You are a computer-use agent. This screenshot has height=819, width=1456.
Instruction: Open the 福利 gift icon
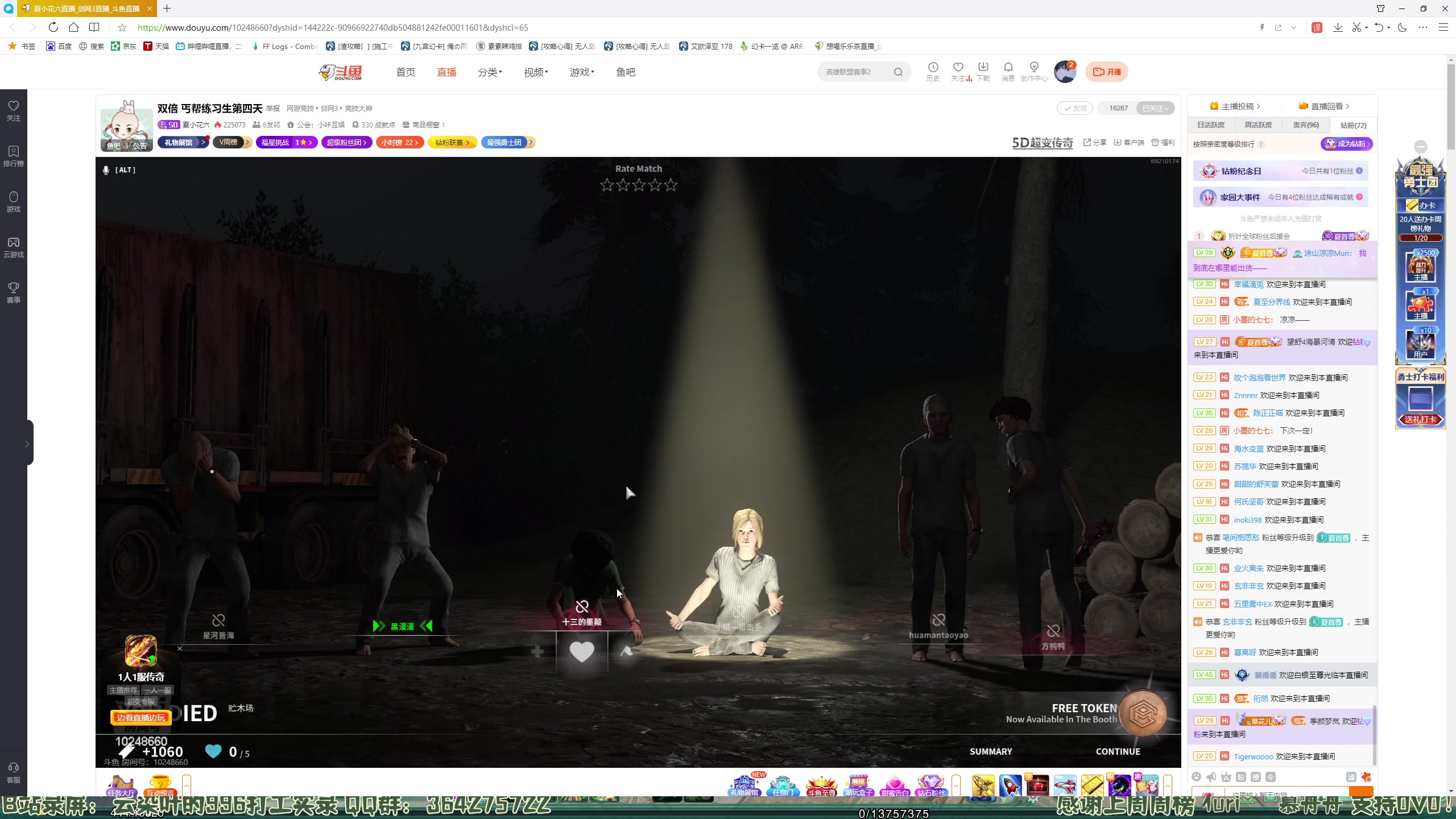click(x=1163, y=142)
